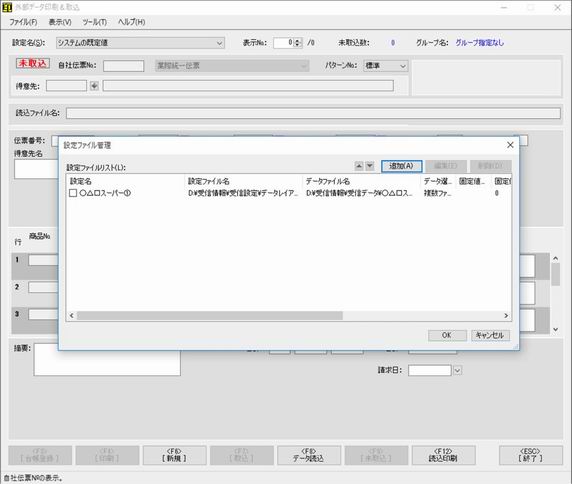The image size is (572, 484).
Task: Open the ツール(T) menu
Action: 94,22
